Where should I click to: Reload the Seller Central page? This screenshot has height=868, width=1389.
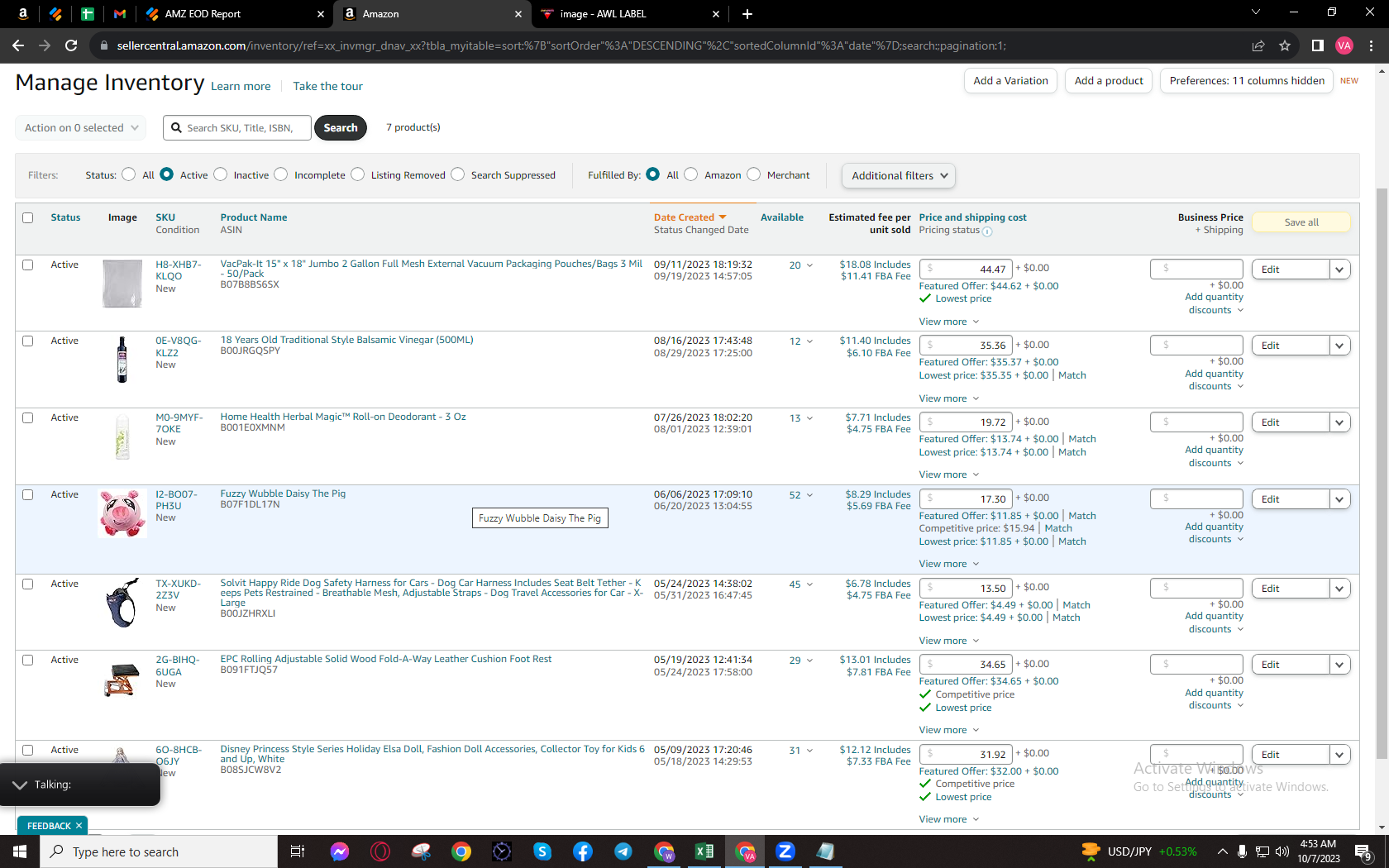71,45
